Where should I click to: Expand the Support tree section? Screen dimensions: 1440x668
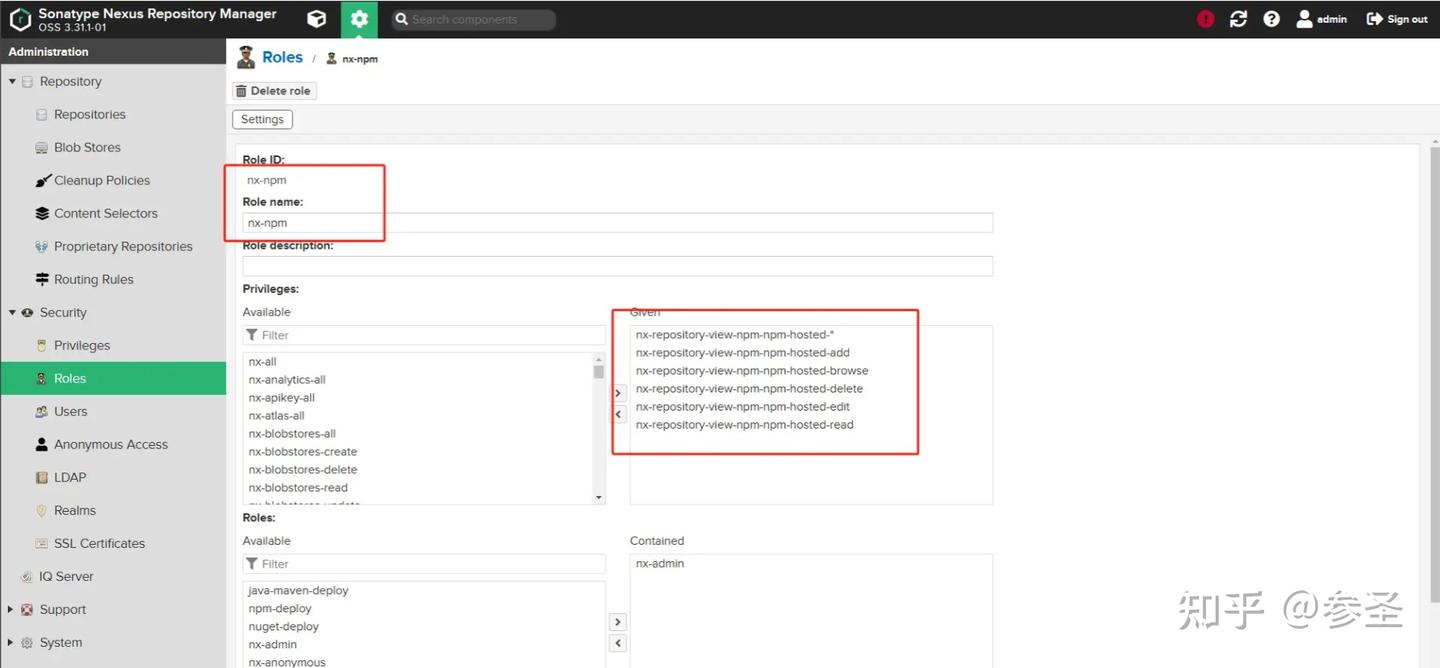pyautogui.click(x=12, y=610)
